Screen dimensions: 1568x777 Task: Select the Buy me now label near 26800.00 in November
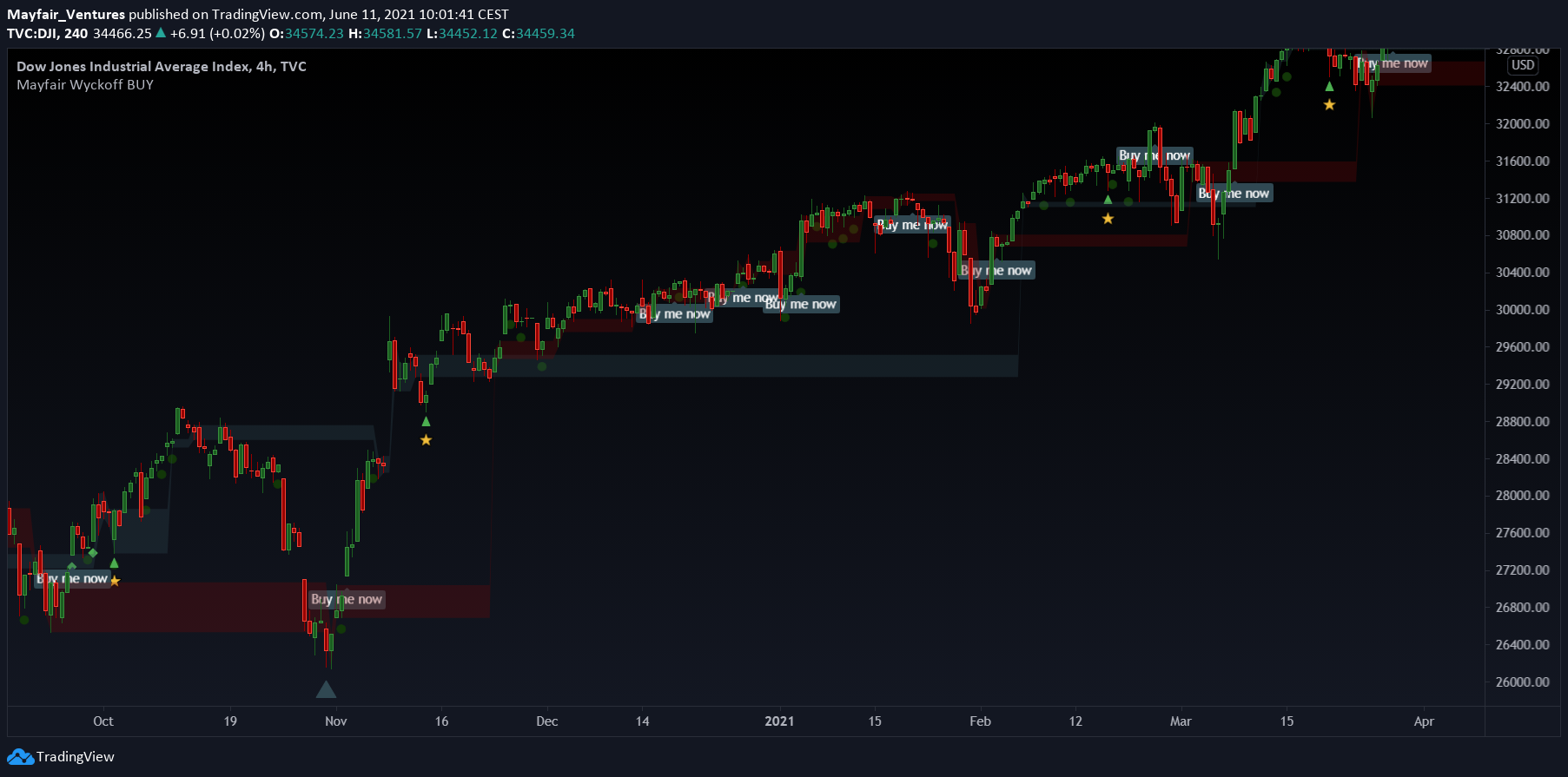coord(347,599)
